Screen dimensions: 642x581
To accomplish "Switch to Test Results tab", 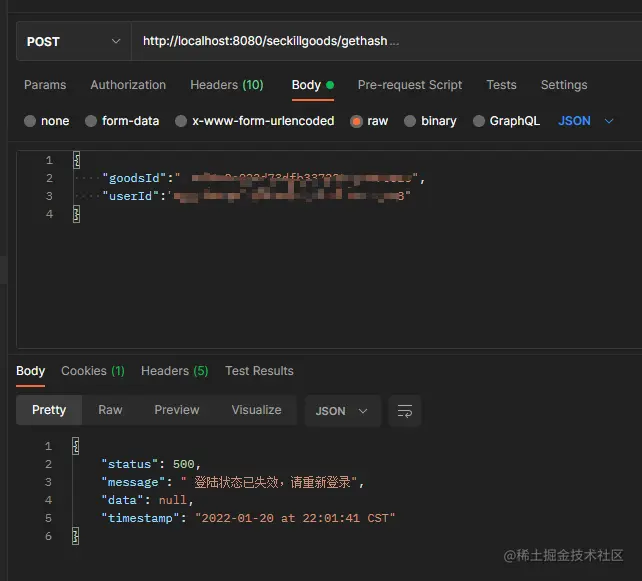I will pos(259,371).
